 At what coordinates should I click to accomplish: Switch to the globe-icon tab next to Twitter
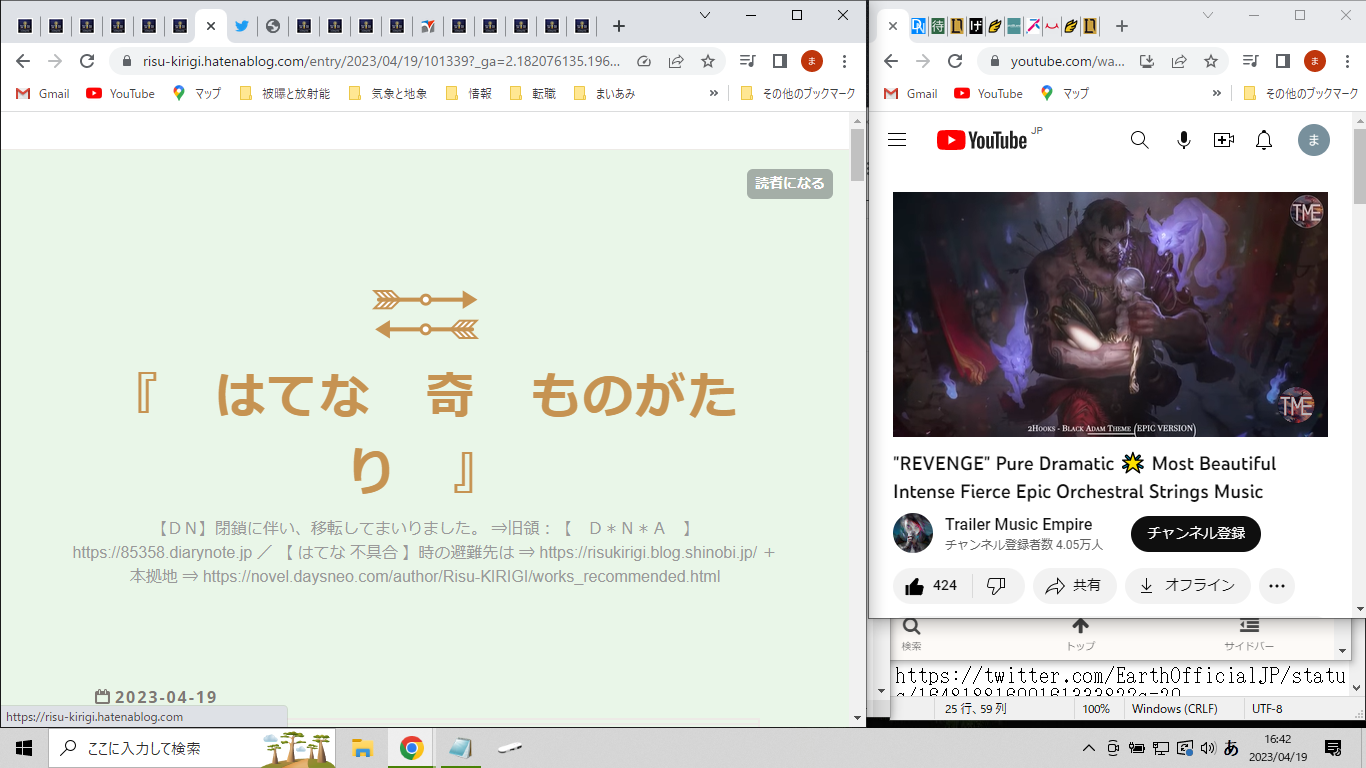click(x=272, y=26)
